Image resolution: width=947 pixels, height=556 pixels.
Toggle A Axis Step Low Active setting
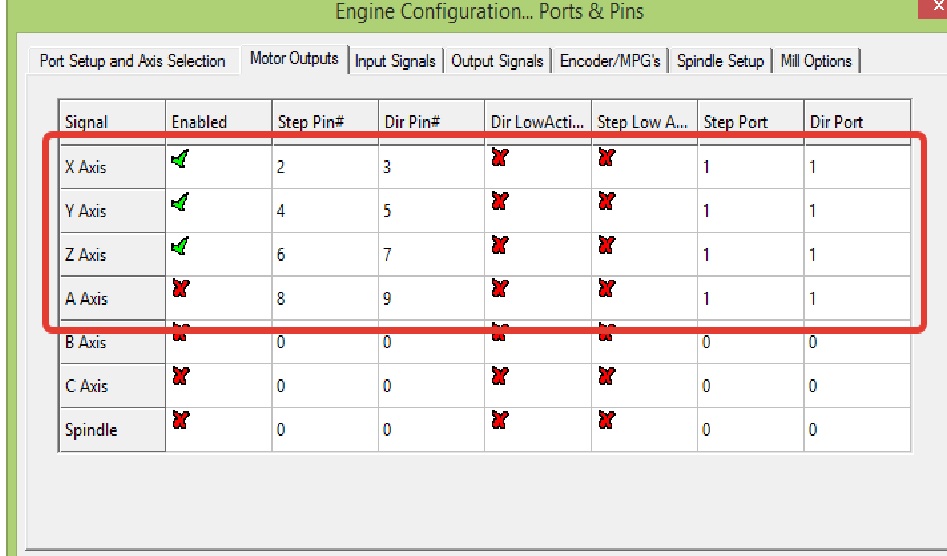click(606, 290)
